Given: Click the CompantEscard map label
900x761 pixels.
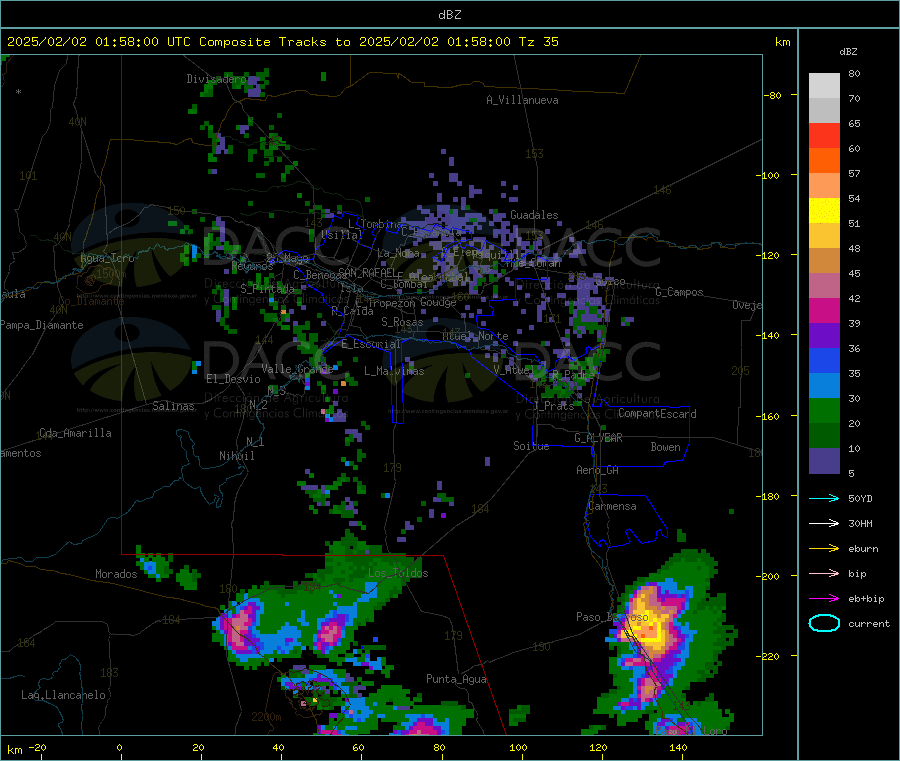Looking at the screenshot, I should (x=657, y=414).
